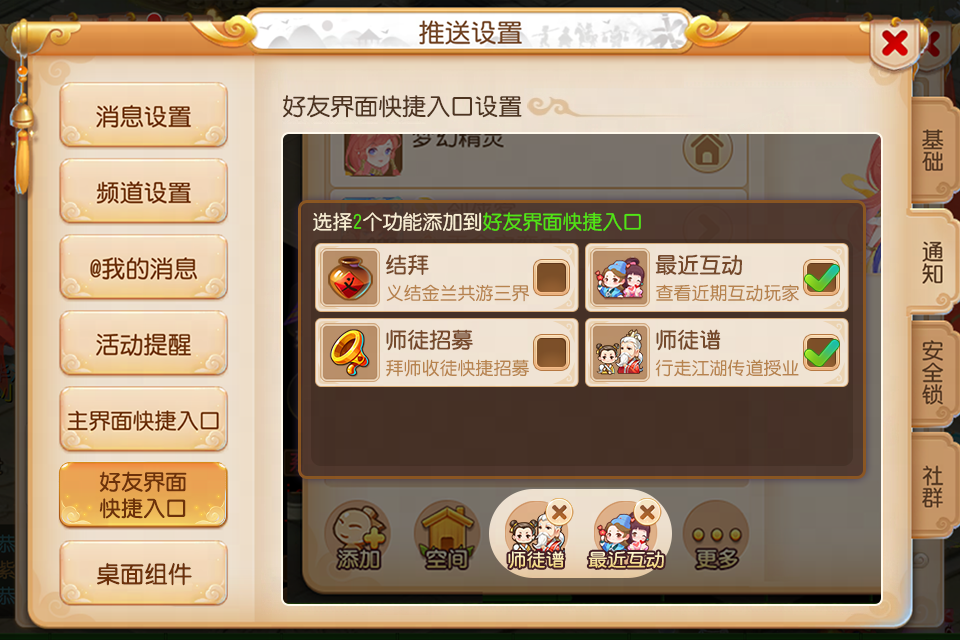960x640 pixels.
Task: Open the 社群 side tab
Action: (932, 486)
